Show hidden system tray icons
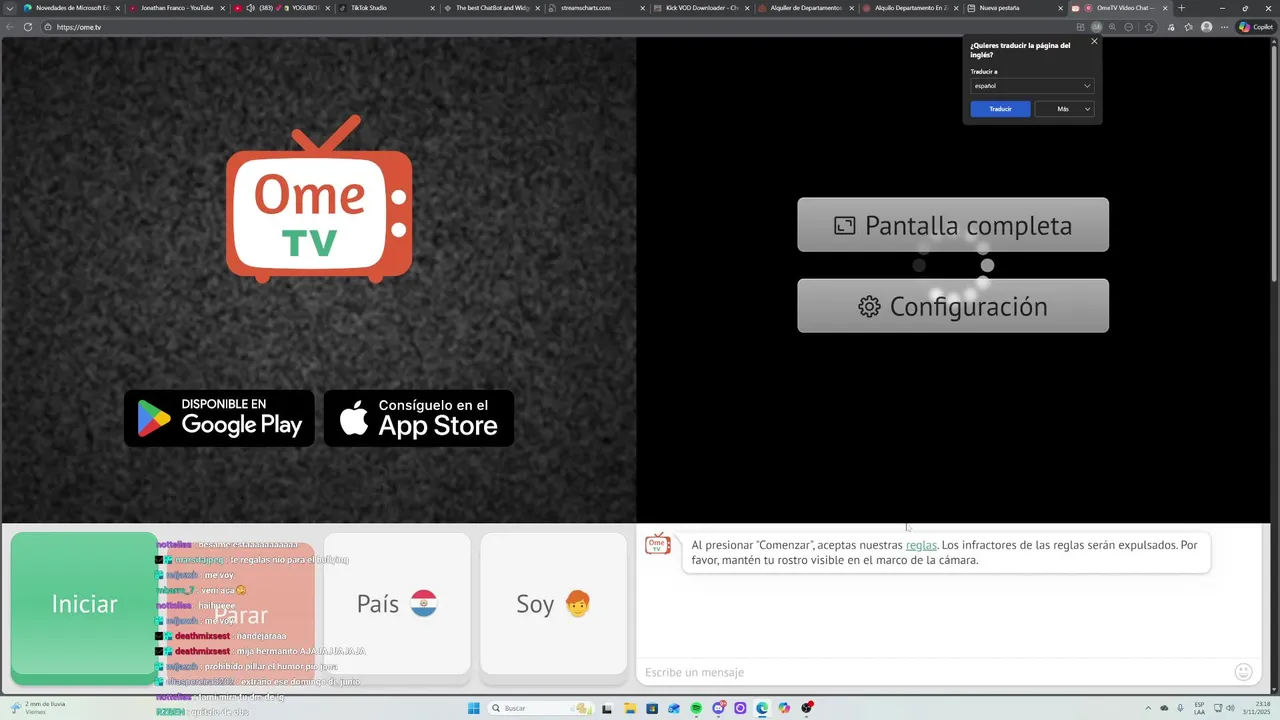 pos(1148,708)
